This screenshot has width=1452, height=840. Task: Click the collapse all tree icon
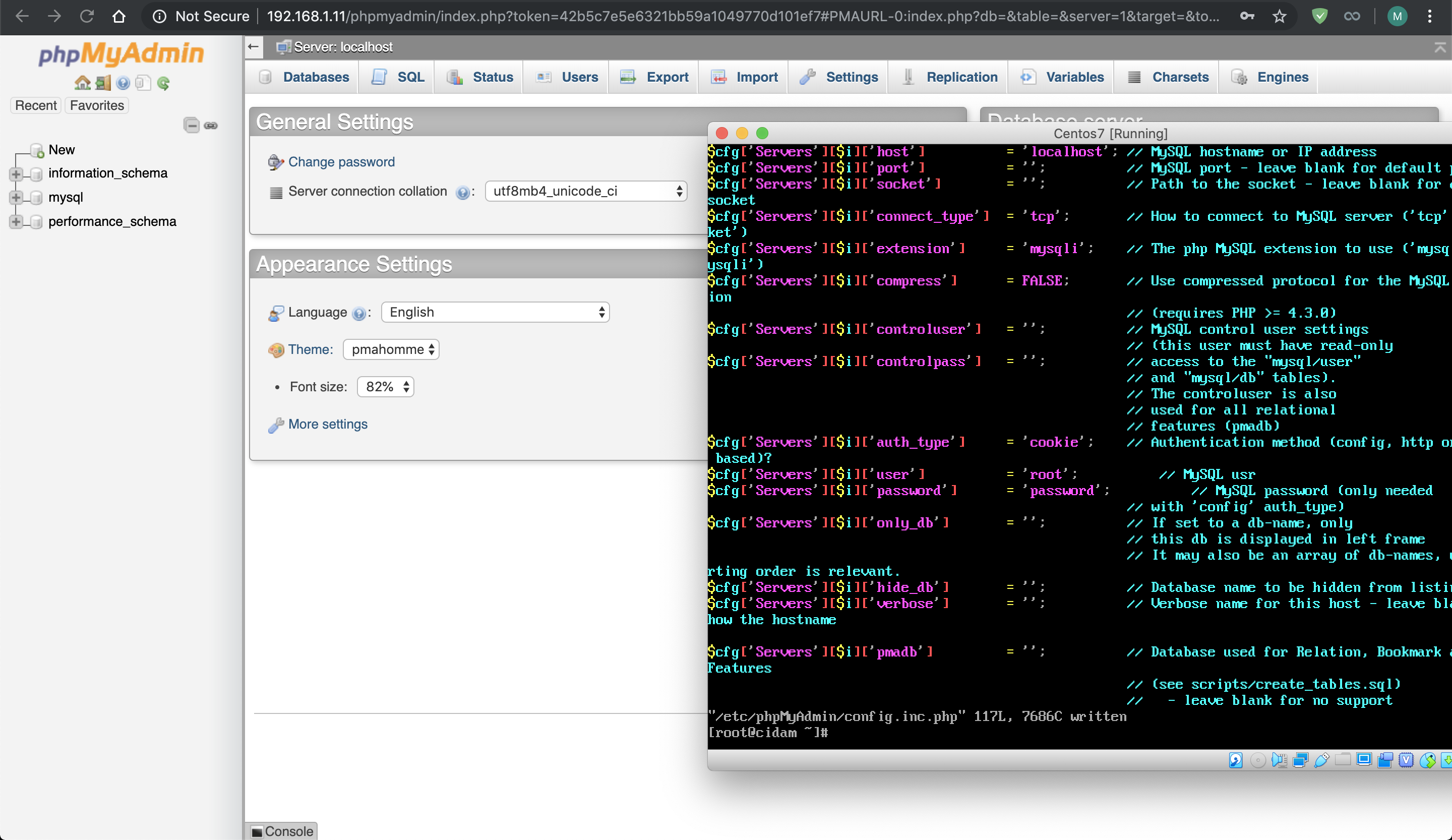tap(191, 125)
